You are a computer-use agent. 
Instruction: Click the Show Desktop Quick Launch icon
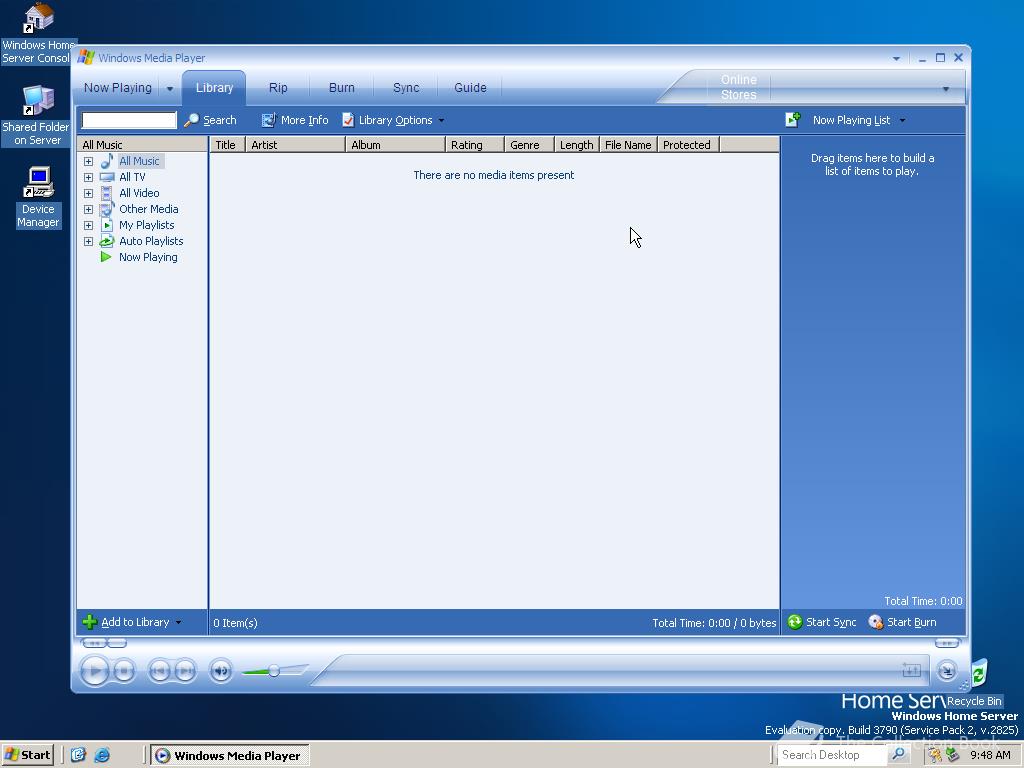pyautogui.click(x=78, y=755)
